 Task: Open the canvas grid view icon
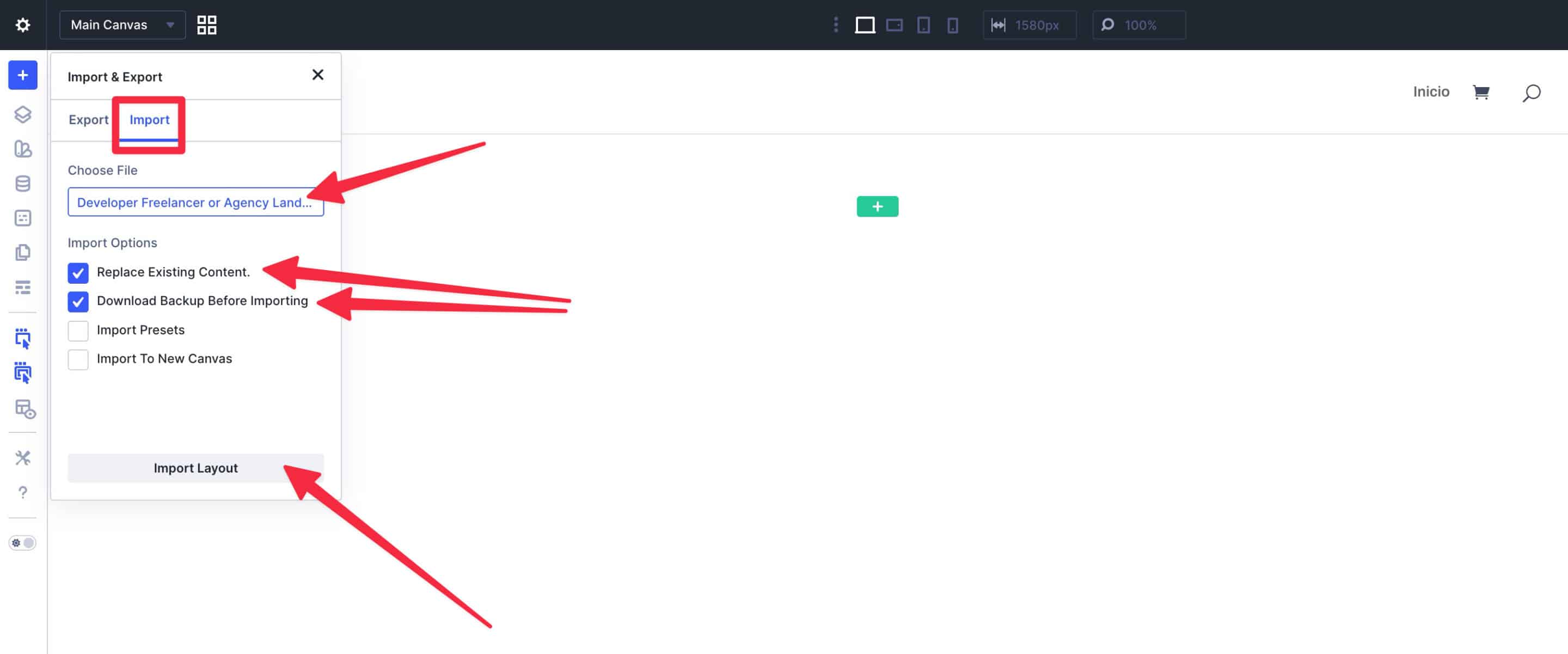(206, 25)
